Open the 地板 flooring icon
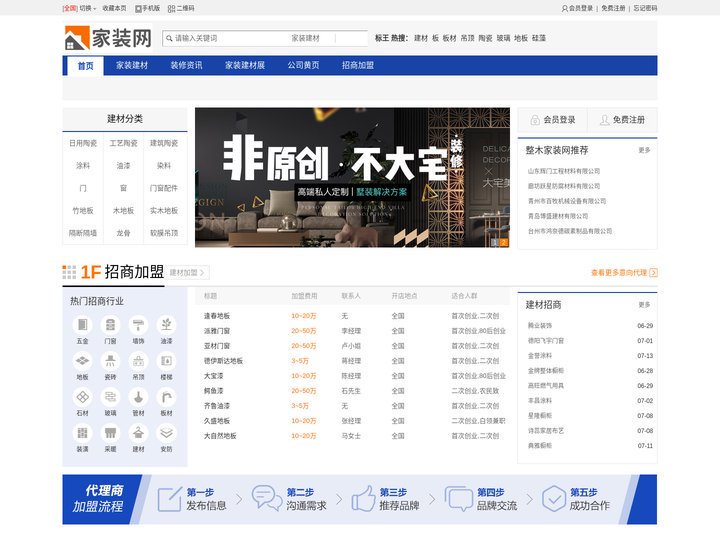 pyautogui.click(x=83, y=361)
